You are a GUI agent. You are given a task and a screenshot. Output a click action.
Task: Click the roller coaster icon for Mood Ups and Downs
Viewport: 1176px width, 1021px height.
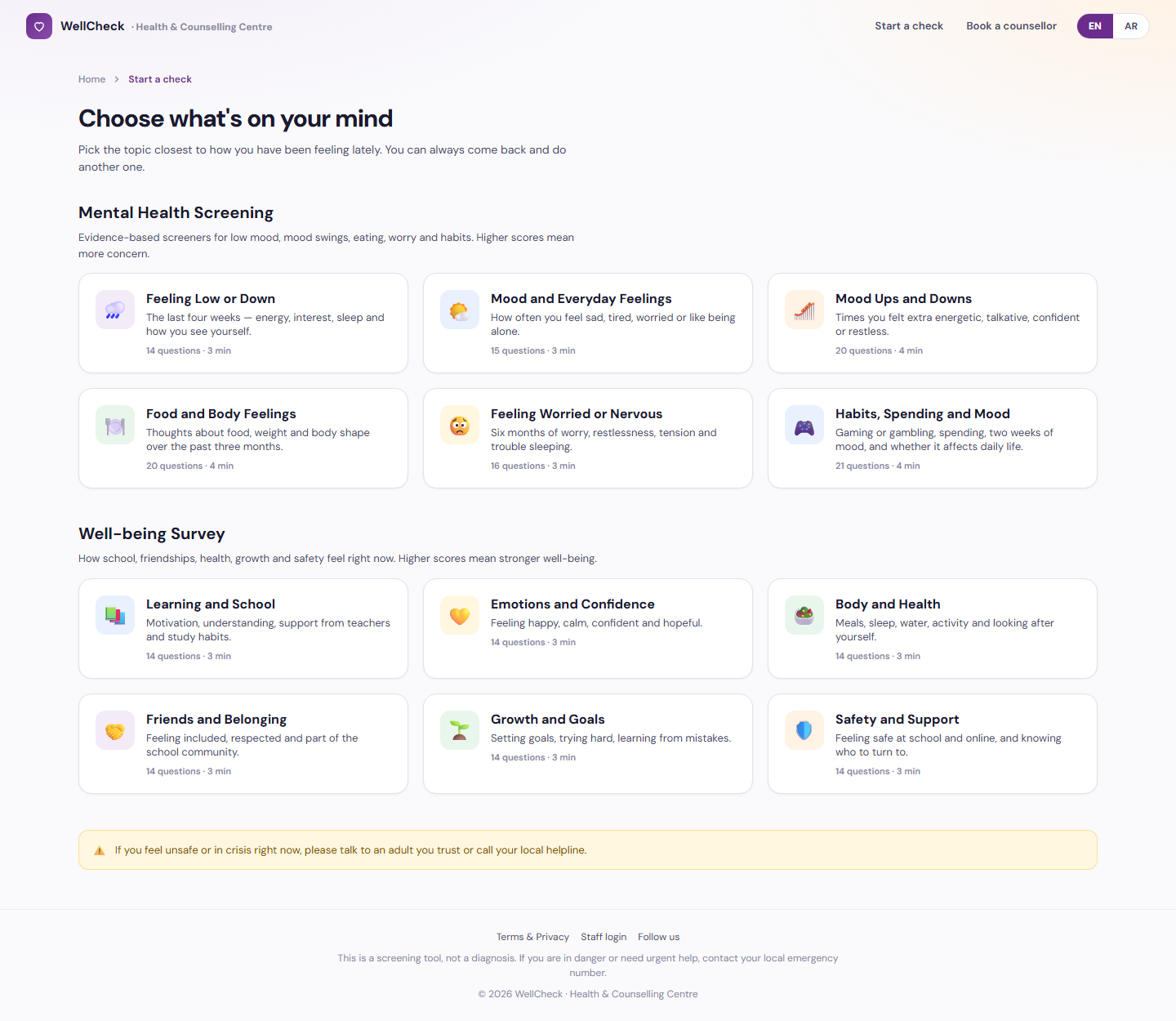click(x=804, y=310)
